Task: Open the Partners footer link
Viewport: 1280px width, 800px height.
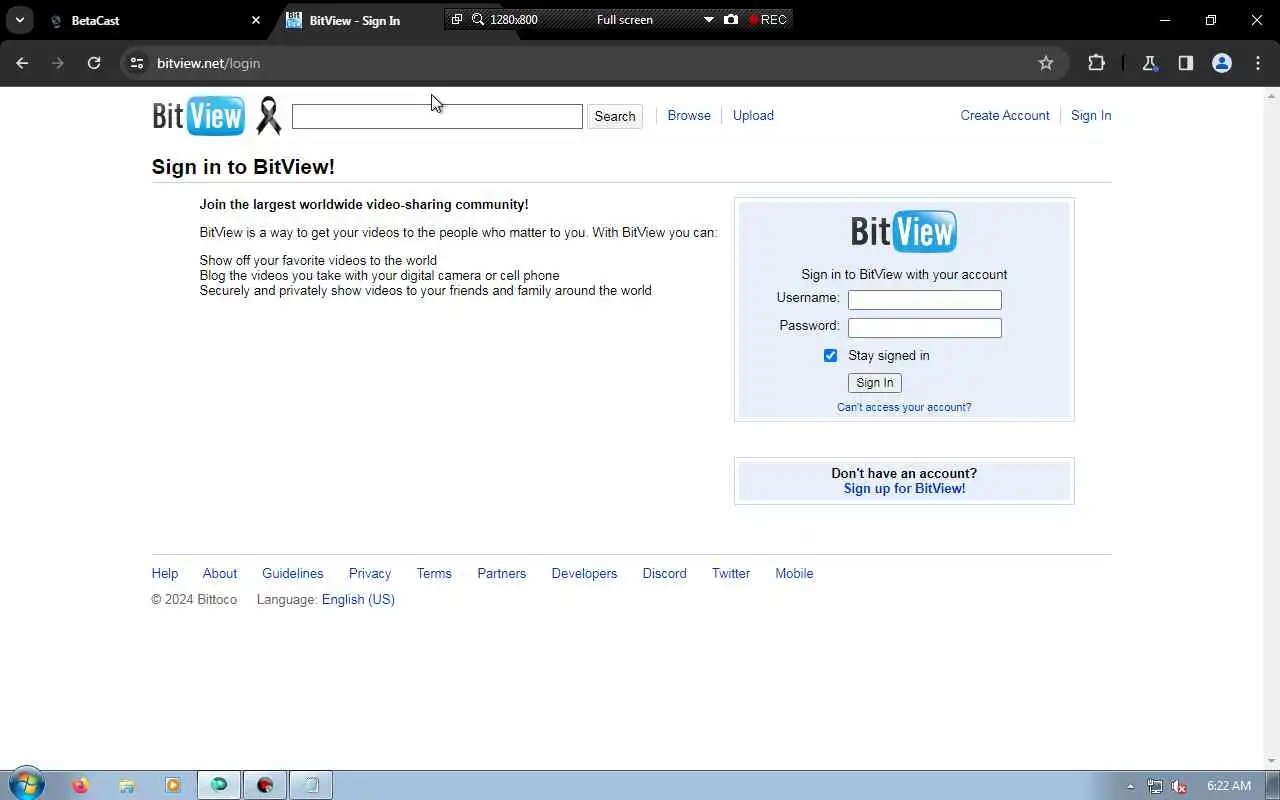Action: click(502, 573)
